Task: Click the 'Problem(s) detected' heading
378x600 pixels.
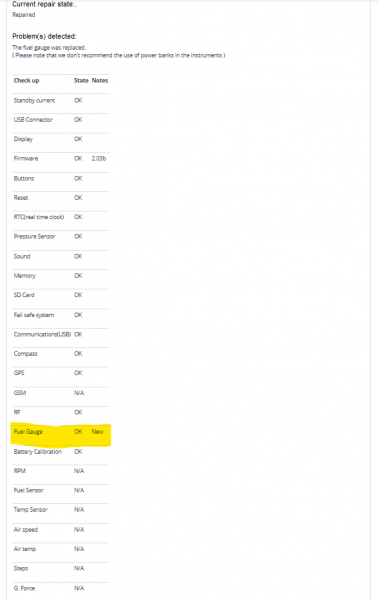Action: point(44,36)
